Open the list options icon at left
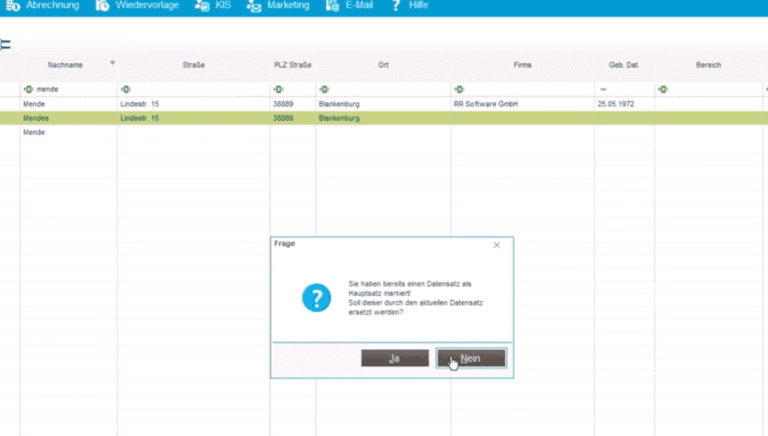Viewport: 768px width, 436px height. point(5,45)
